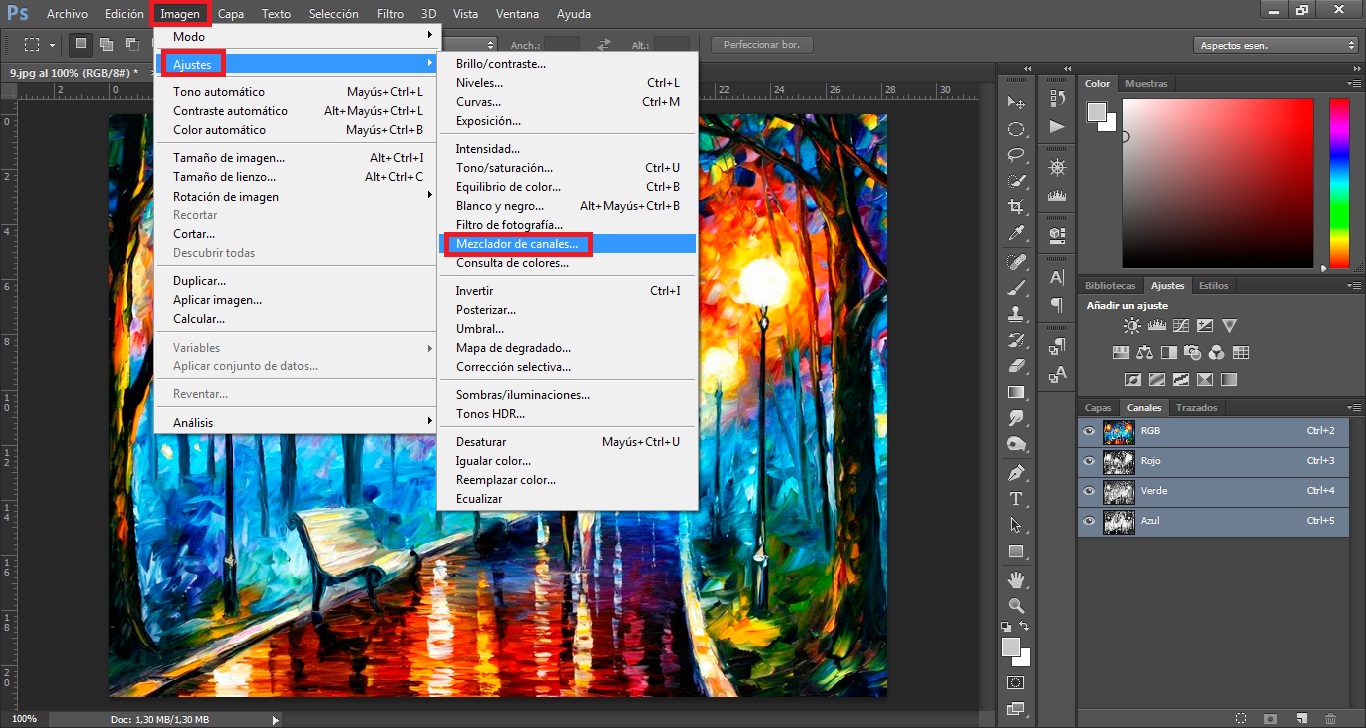Select the Horizontal Type tool
The image size is (1366, 728).
click(x=1016, y=498)
